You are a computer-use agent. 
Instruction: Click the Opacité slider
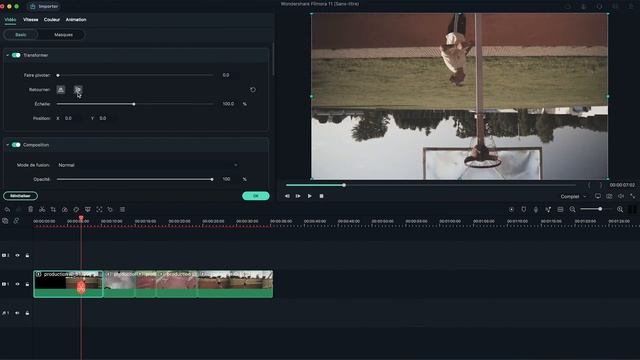[x=135, y=179]
